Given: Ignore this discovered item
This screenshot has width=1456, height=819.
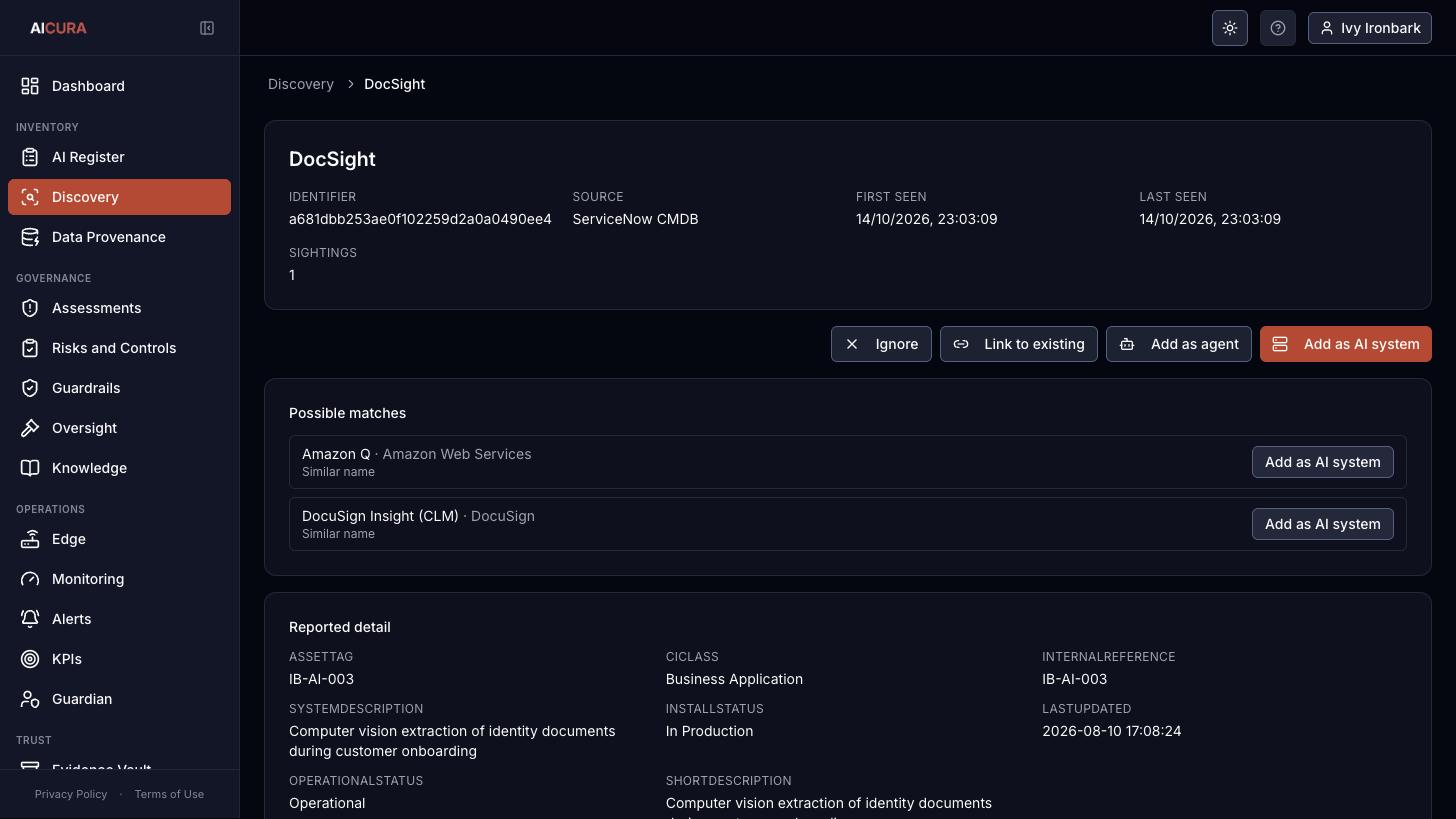Looking at the screenshot, I should [881, 344].
